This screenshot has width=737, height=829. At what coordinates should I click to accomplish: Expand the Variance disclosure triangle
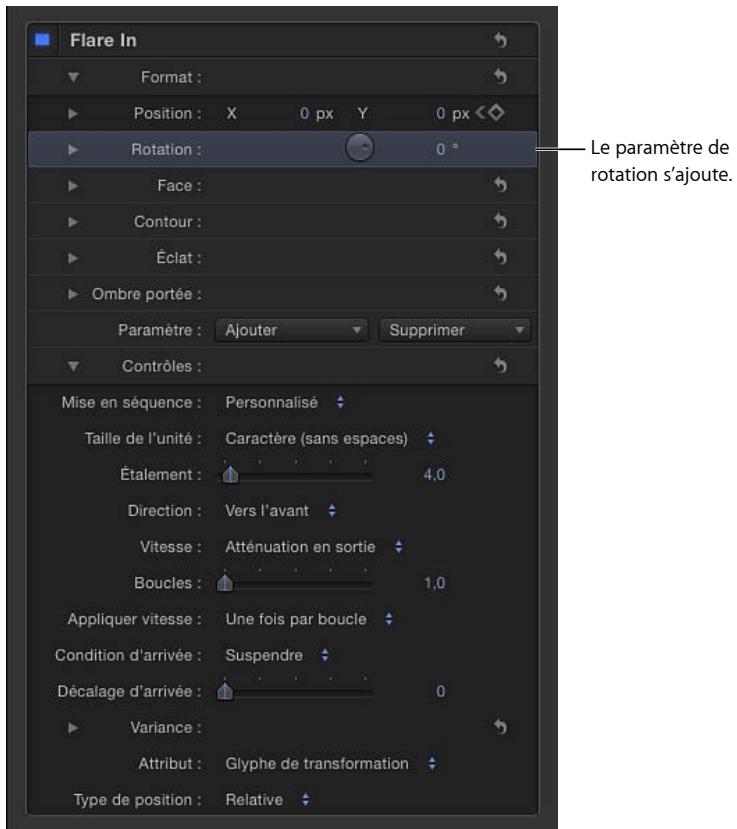pyautogui.click(x=73, y=728)
